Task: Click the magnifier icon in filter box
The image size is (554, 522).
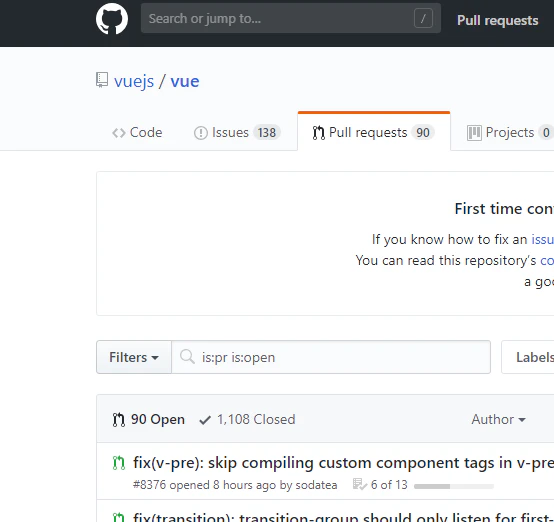Action: point(187,357)
